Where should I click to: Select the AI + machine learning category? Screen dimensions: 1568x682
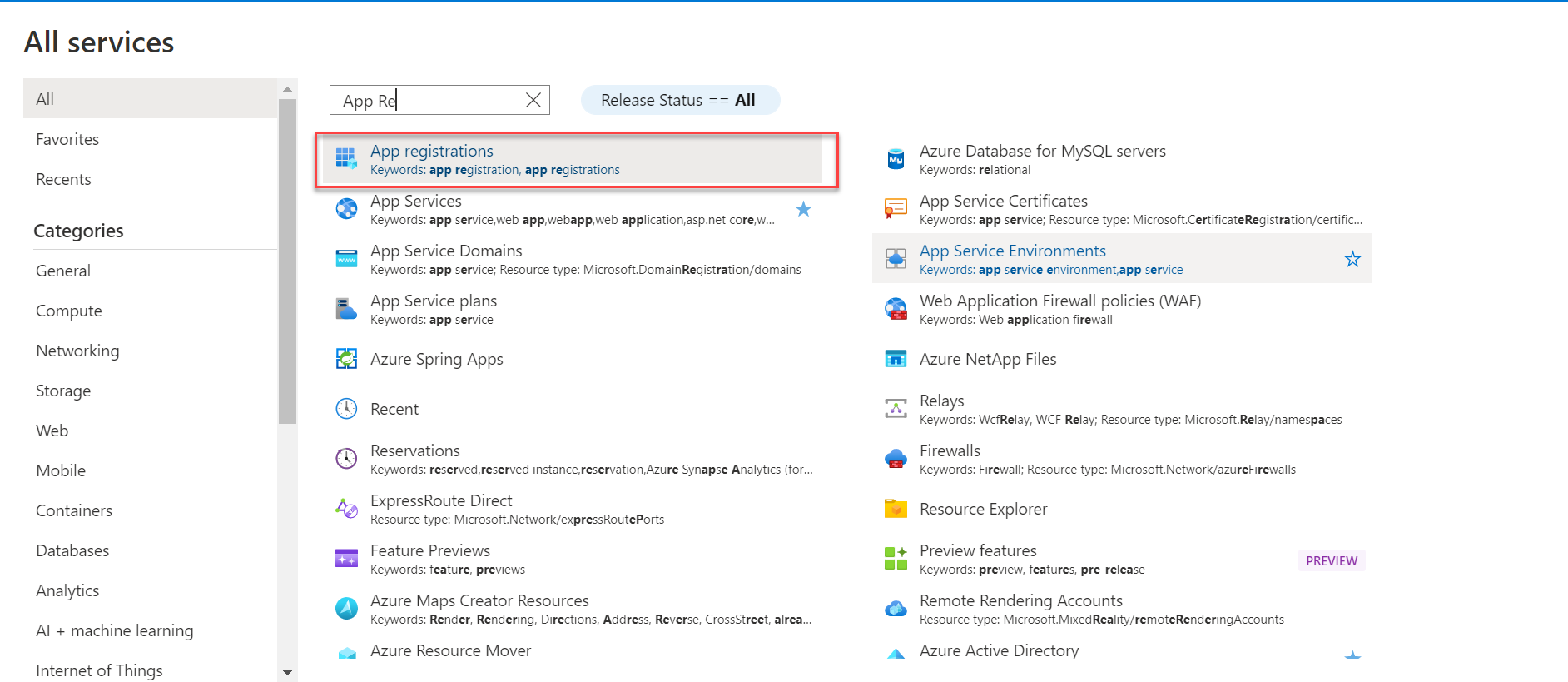point(115,630)
